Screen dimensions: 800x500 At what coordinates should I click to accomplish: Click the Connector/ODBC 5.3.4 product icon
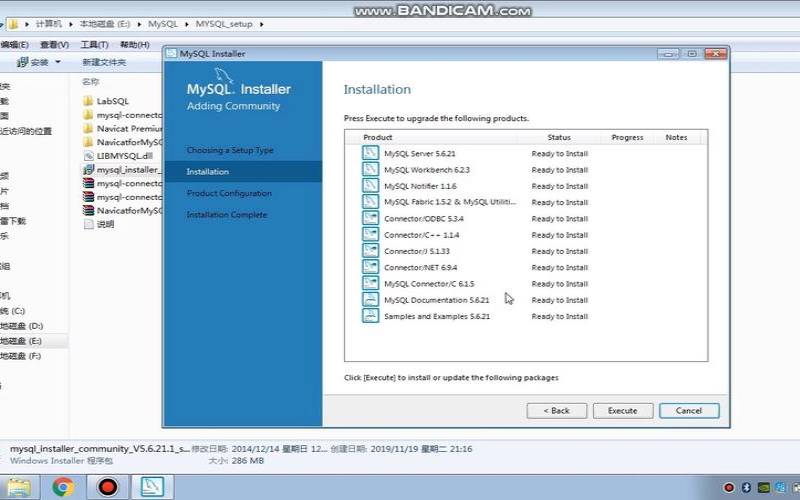pos(370,218)
